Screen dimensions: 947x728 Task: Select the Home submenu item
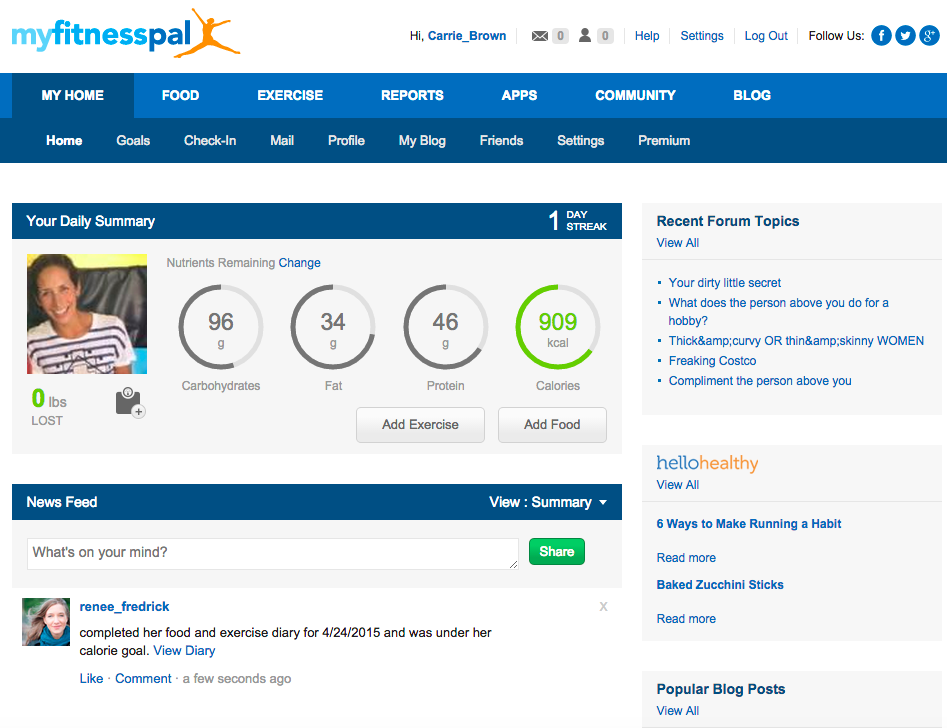click(64, 141)
